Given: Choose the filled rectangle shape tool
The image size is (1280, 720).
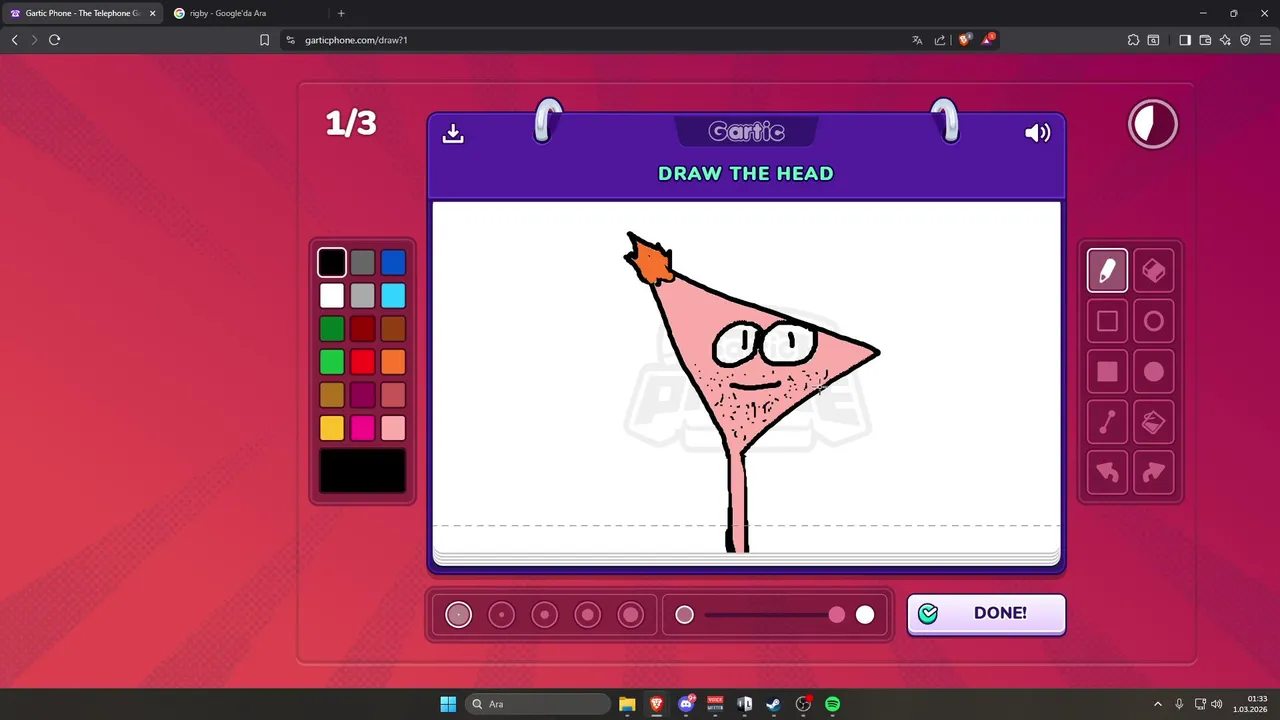Looking at the screenshot, I should [1107, 372].
